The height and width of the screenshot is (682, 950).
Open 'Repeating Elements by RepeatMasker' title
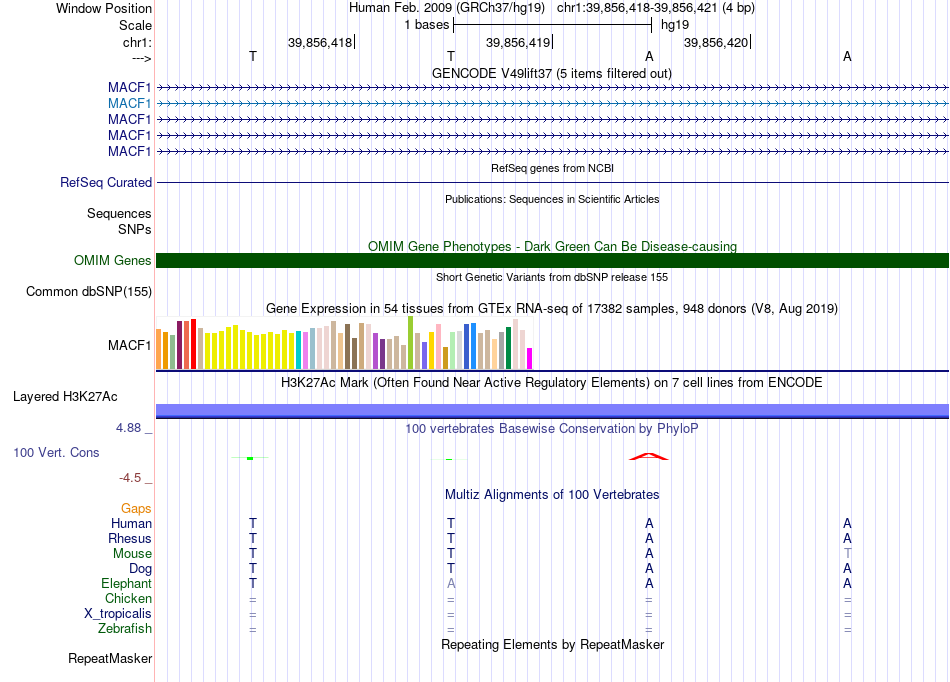click(x=552, y=644)
